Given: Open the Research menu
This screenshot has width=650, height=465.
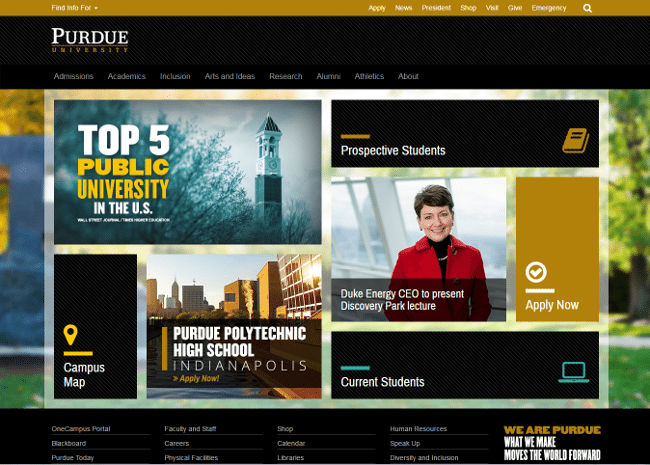Looking at the screenshot, I should (x=286, y=76).
